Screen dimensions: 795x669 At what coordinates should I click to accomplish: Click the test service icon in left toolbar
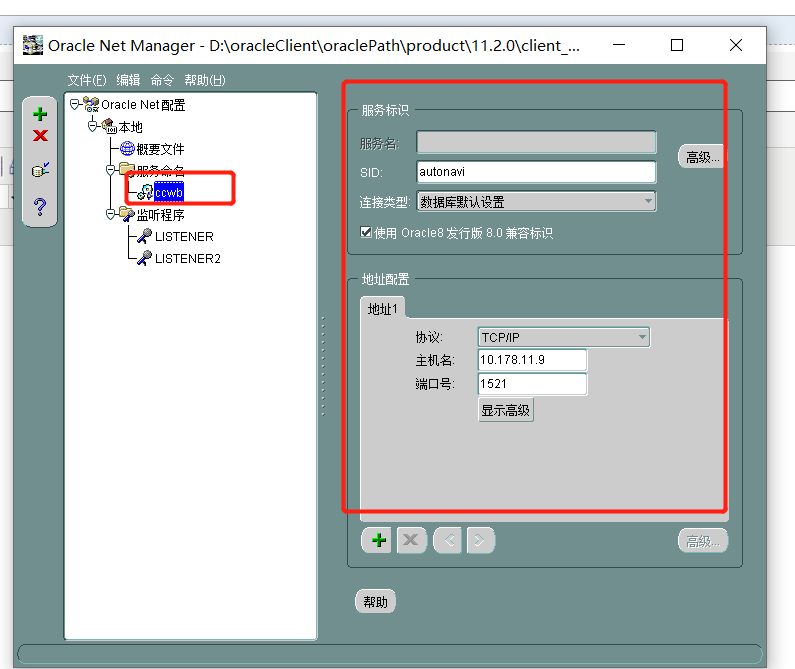tap(40, 170)
